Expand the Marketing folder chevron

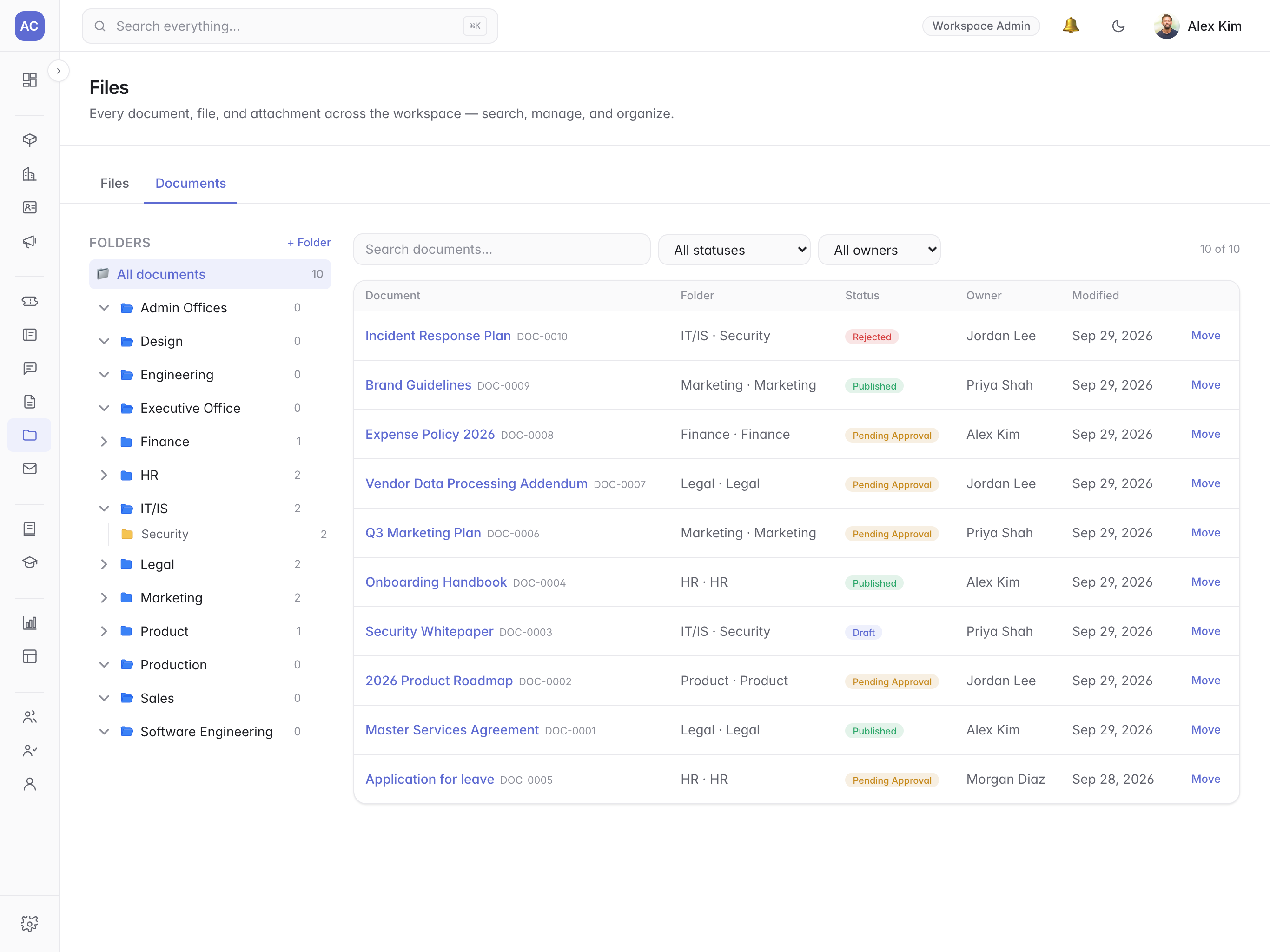click(104, 598)
